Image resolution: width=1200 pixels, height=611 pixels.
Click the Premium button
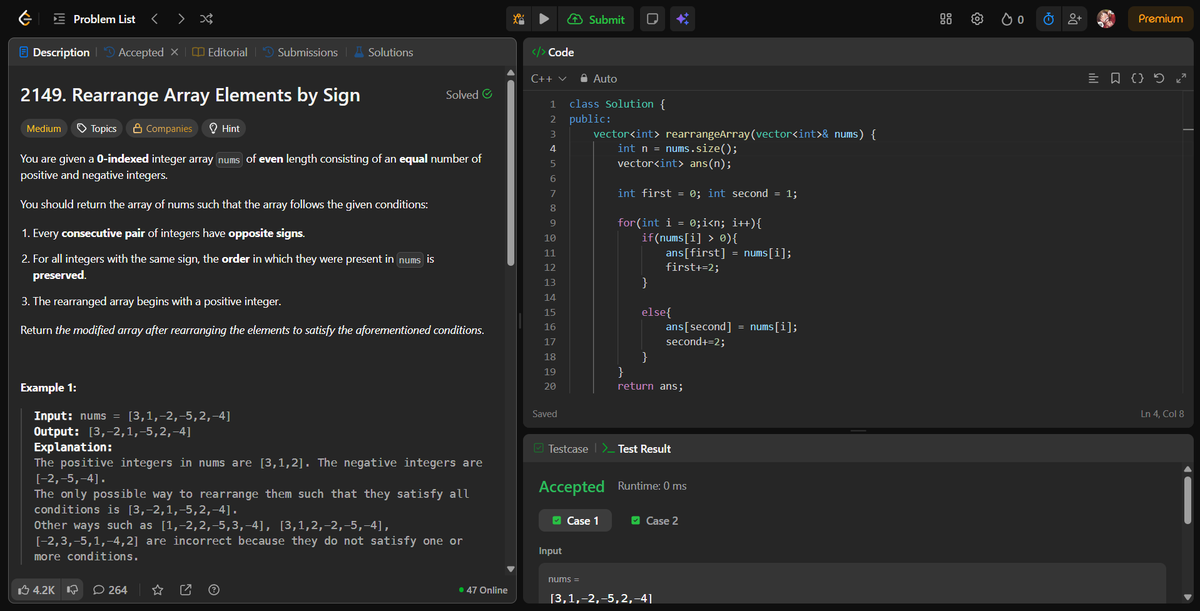(1160, 19)
